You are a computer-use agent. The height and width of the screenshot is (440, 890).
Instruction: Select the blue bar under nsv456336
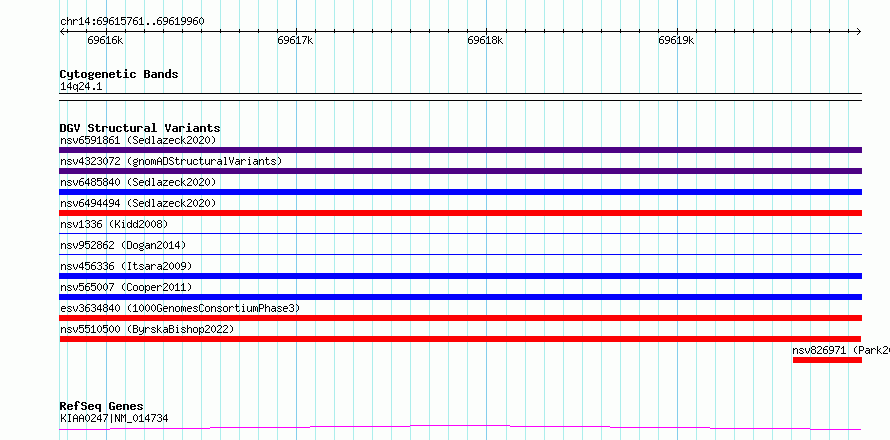pyautogui.click(x=460, y=276)
